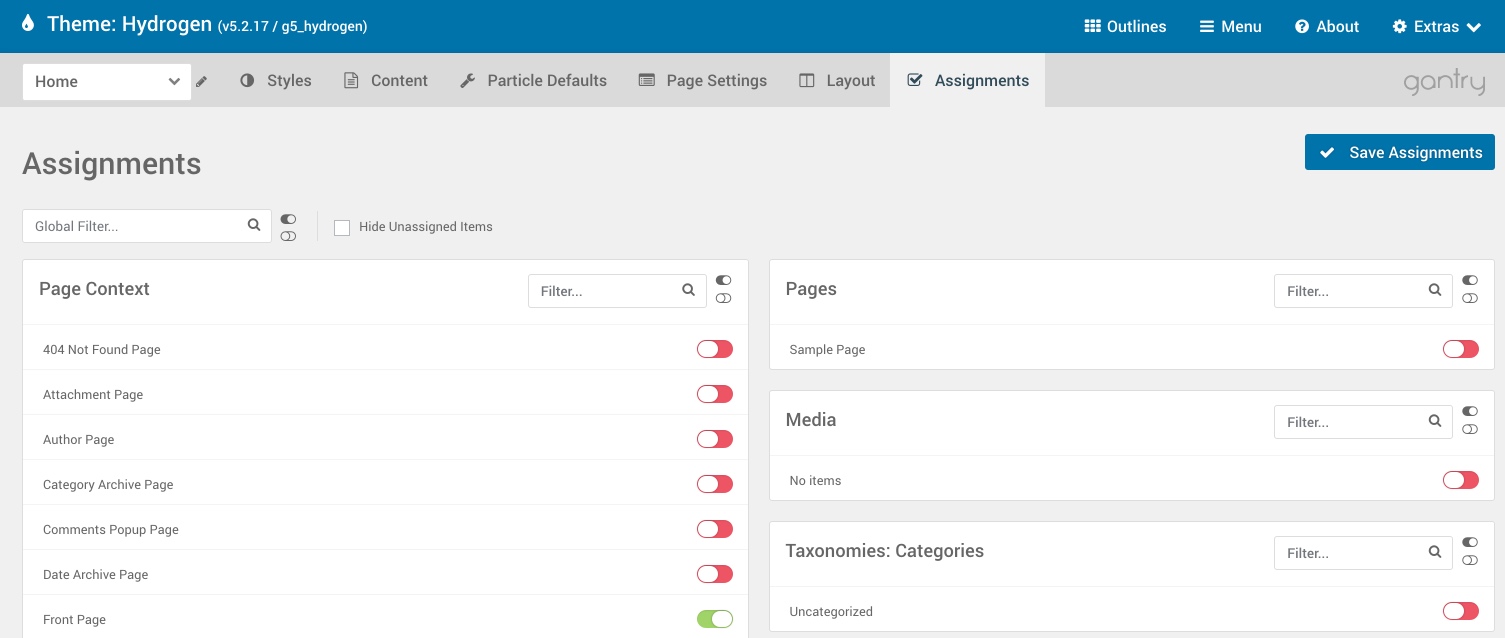The width and height of the screenshot is (1505, 638).
Task: Click the water drop theme icon
Action: (x=28, y=25)
